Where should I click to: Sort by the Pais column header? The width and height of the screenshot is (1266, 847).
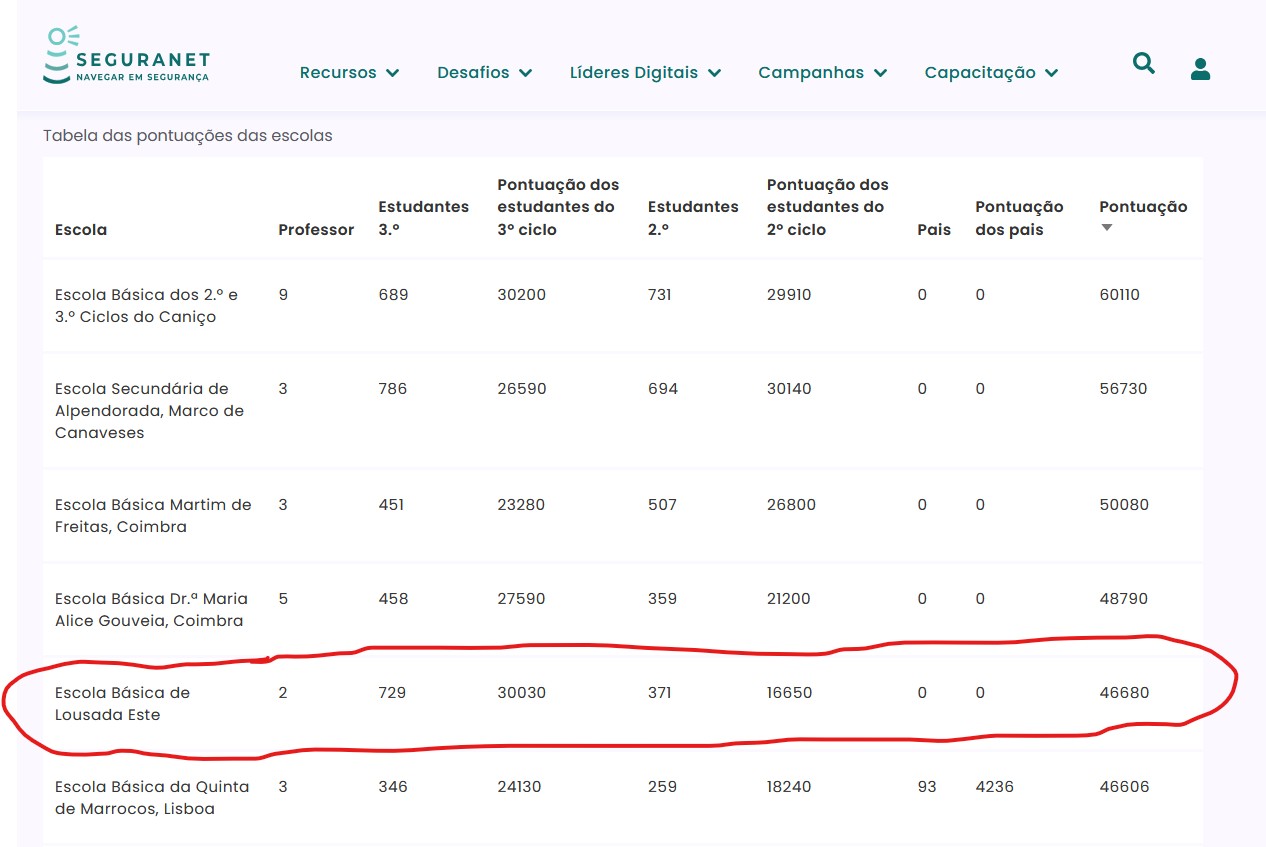(x=934, y=229)
